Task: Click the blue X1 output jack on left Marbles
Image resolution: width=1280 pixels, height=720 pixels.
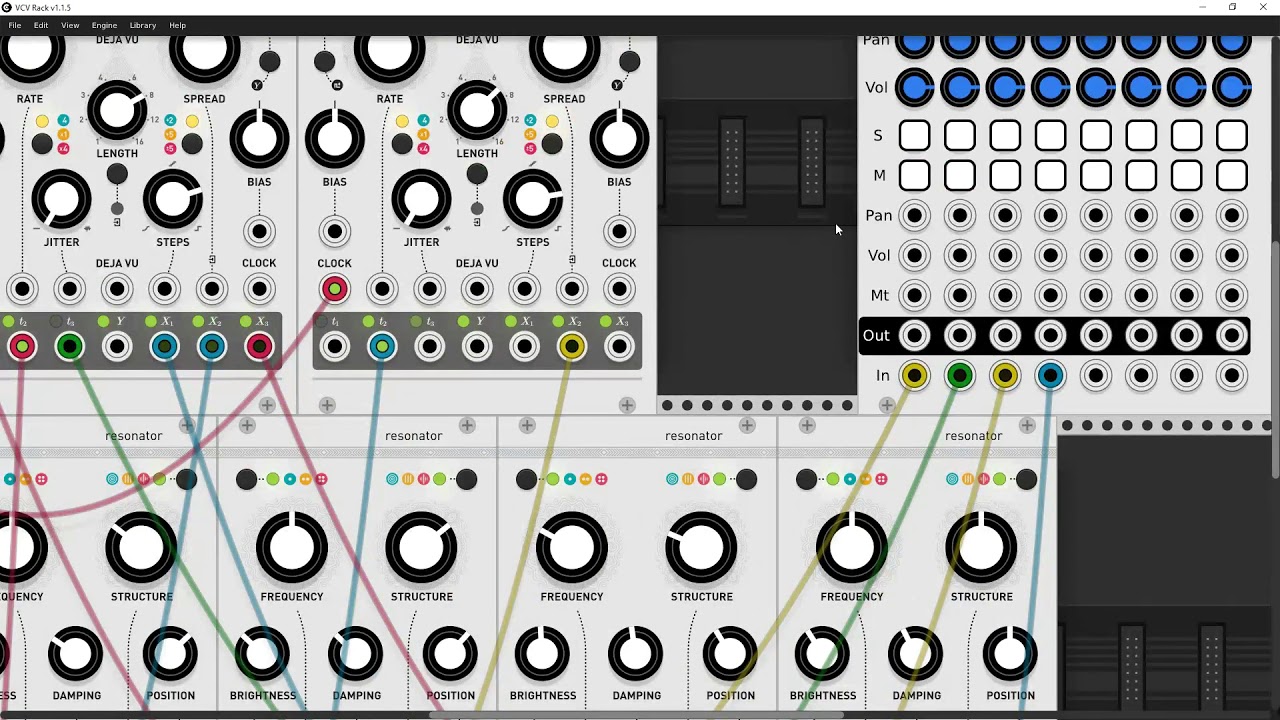Action: point(164,347)
